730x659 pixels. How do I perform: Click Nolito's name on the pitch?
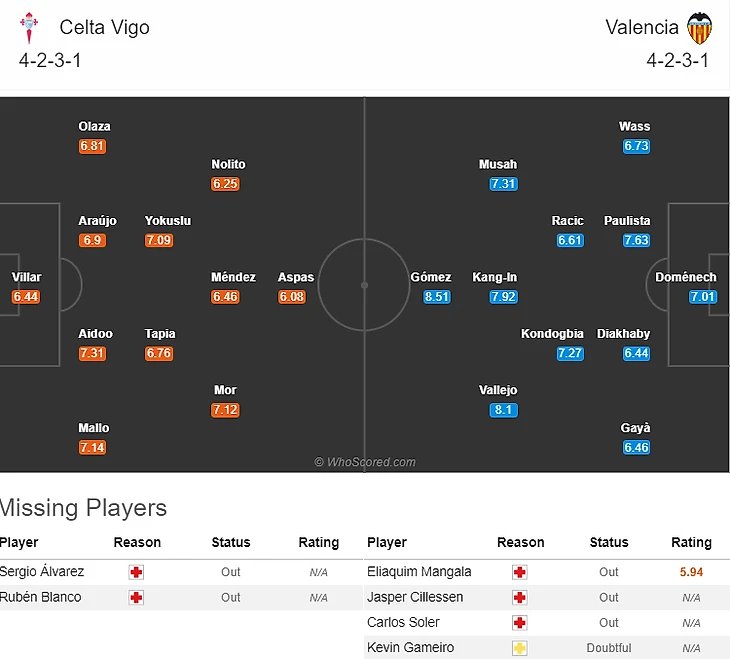pyautogui.click(x=228, y=164)
